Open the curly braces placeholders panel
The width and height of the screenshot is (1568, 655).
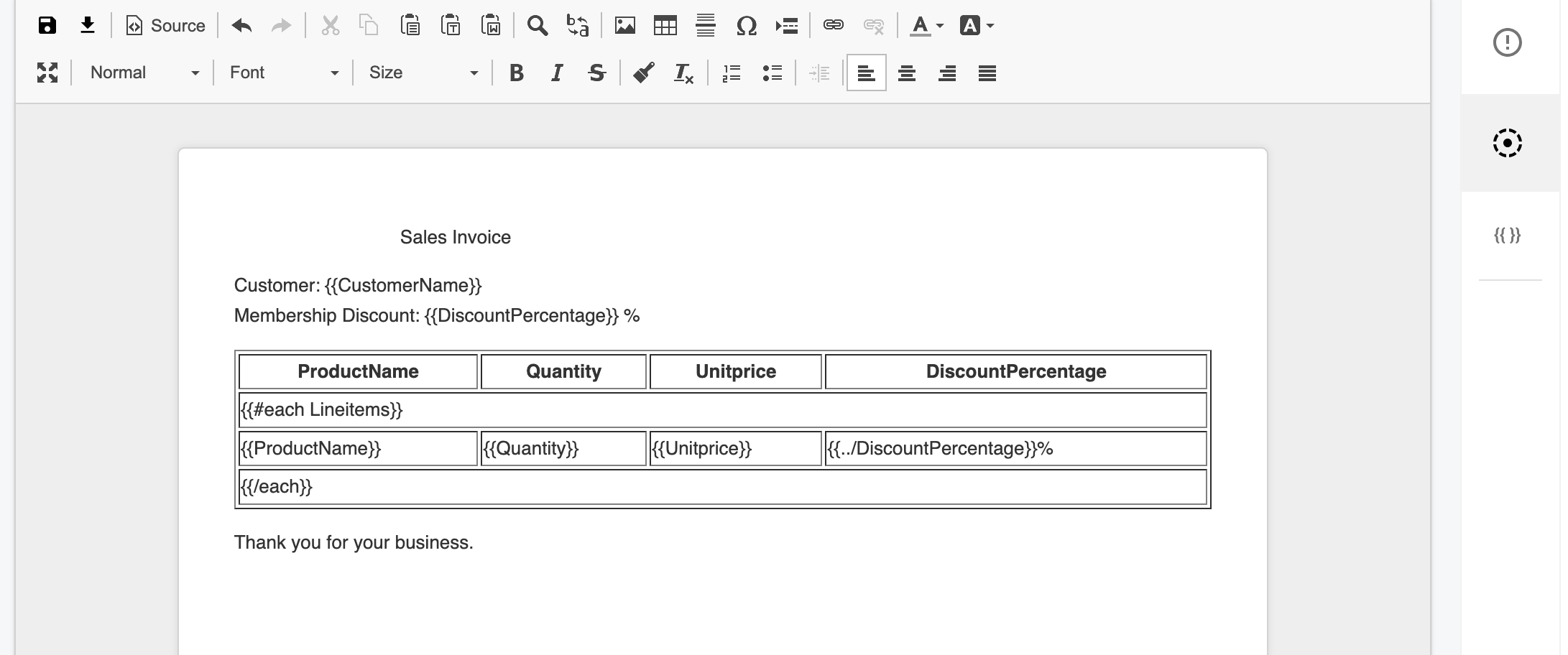(1507, 235)
